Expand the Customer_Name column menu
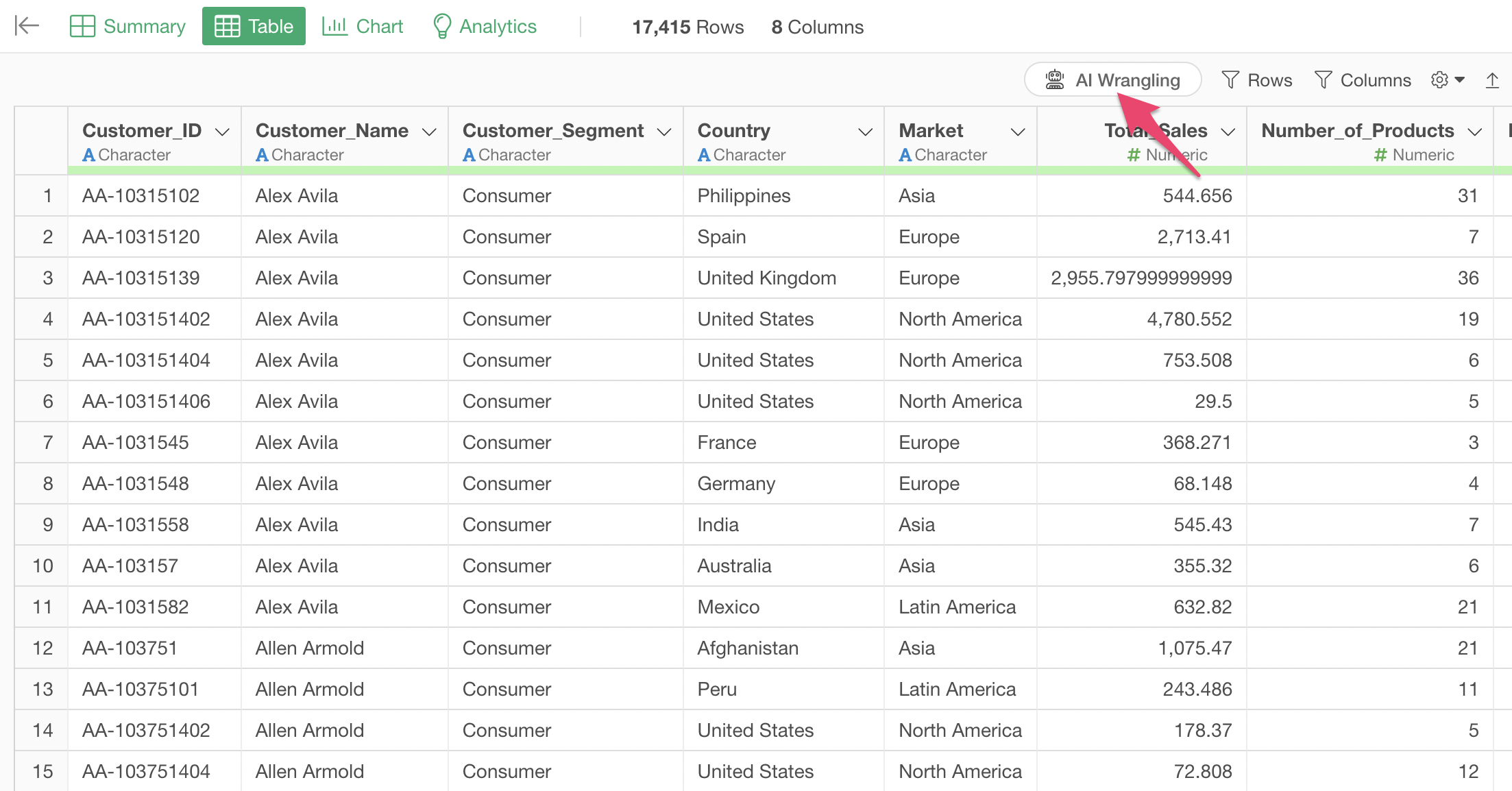 (x=429, y=132)
